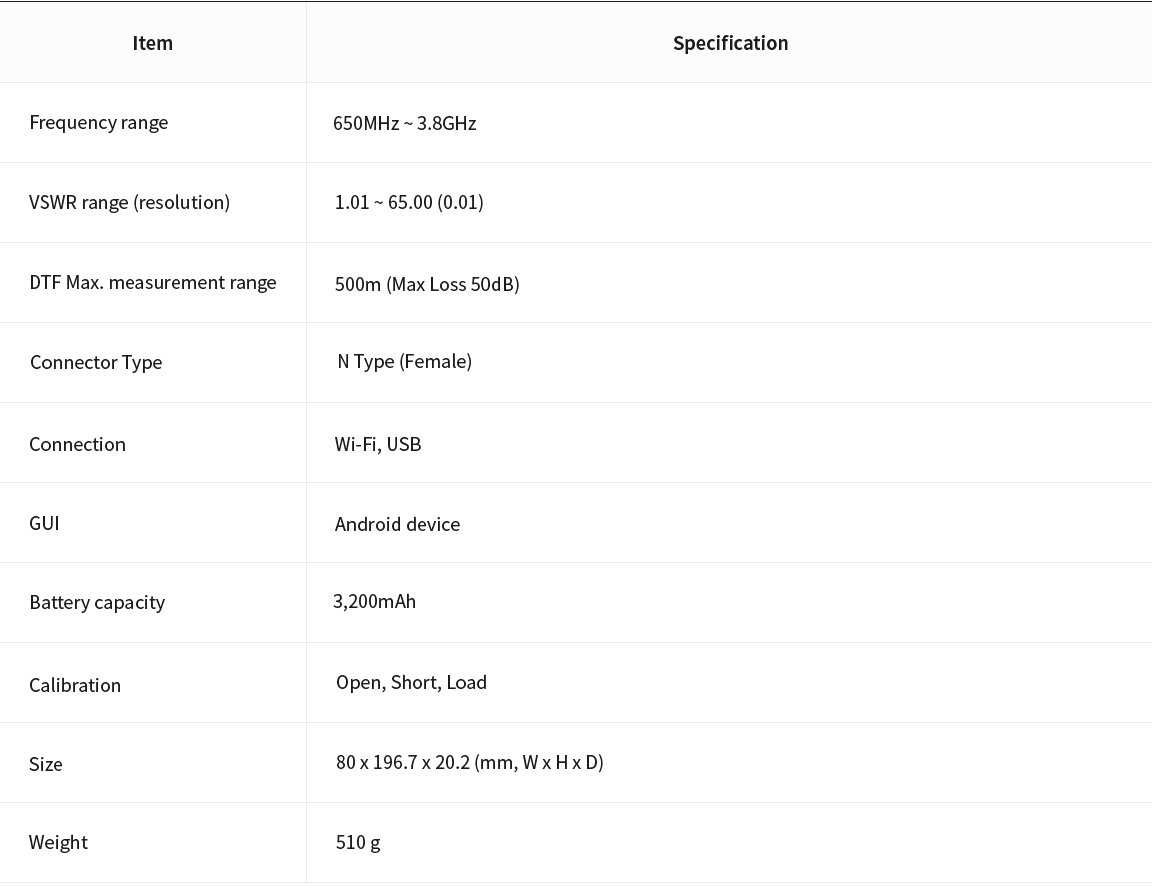Select the Frequency range label

click(98, 123)
